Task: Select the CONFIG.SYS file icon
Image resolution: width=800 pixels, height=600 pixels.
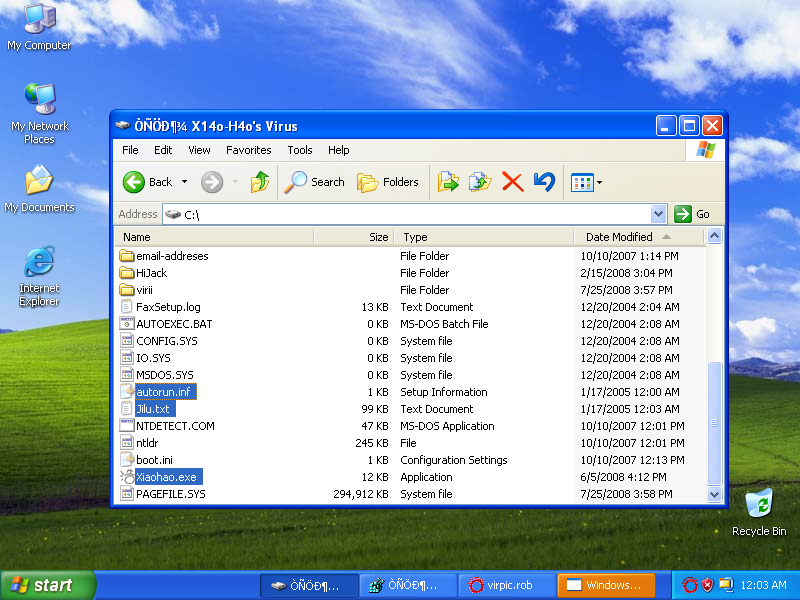Action: [x=127, y=341]
